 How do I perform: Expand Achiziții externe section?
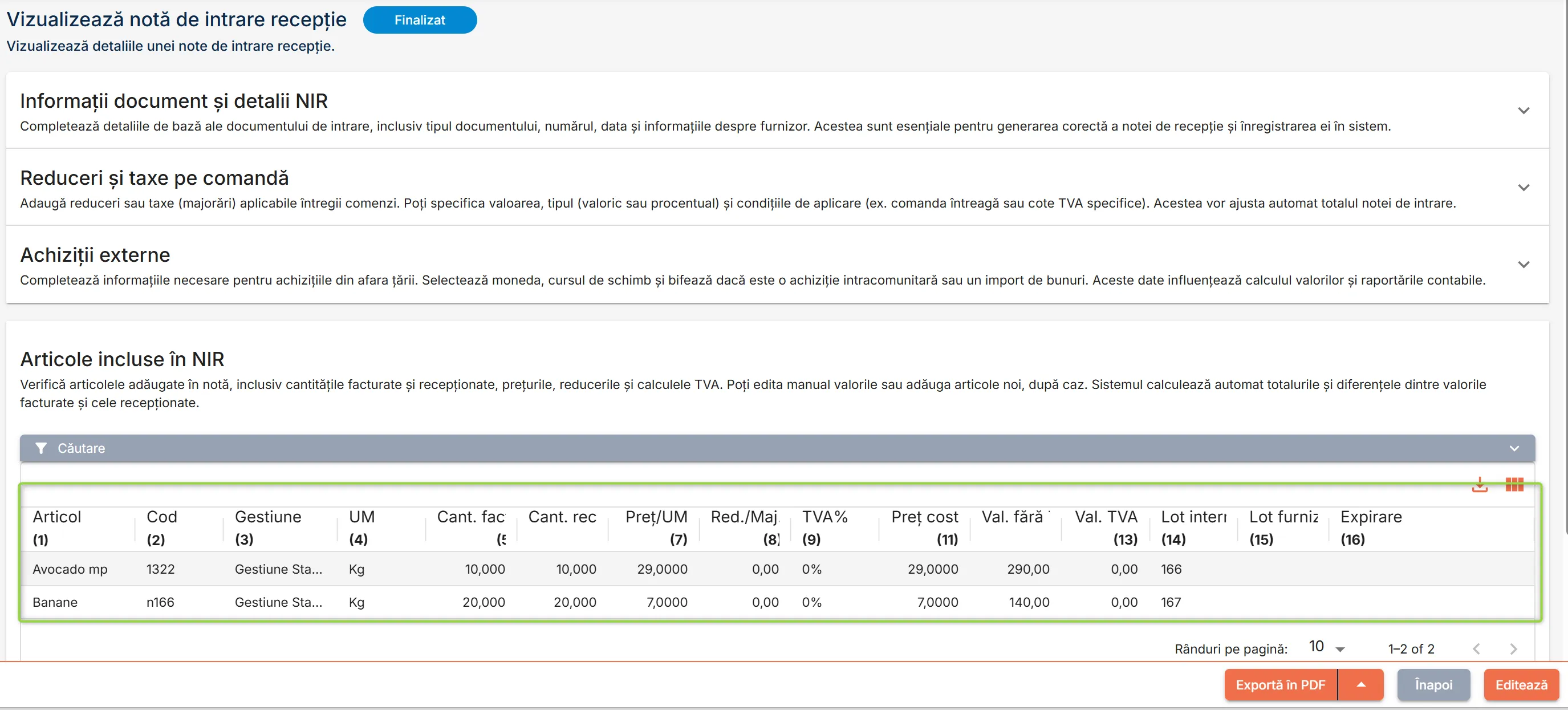pyautogui.click(x=1523, y=264)
